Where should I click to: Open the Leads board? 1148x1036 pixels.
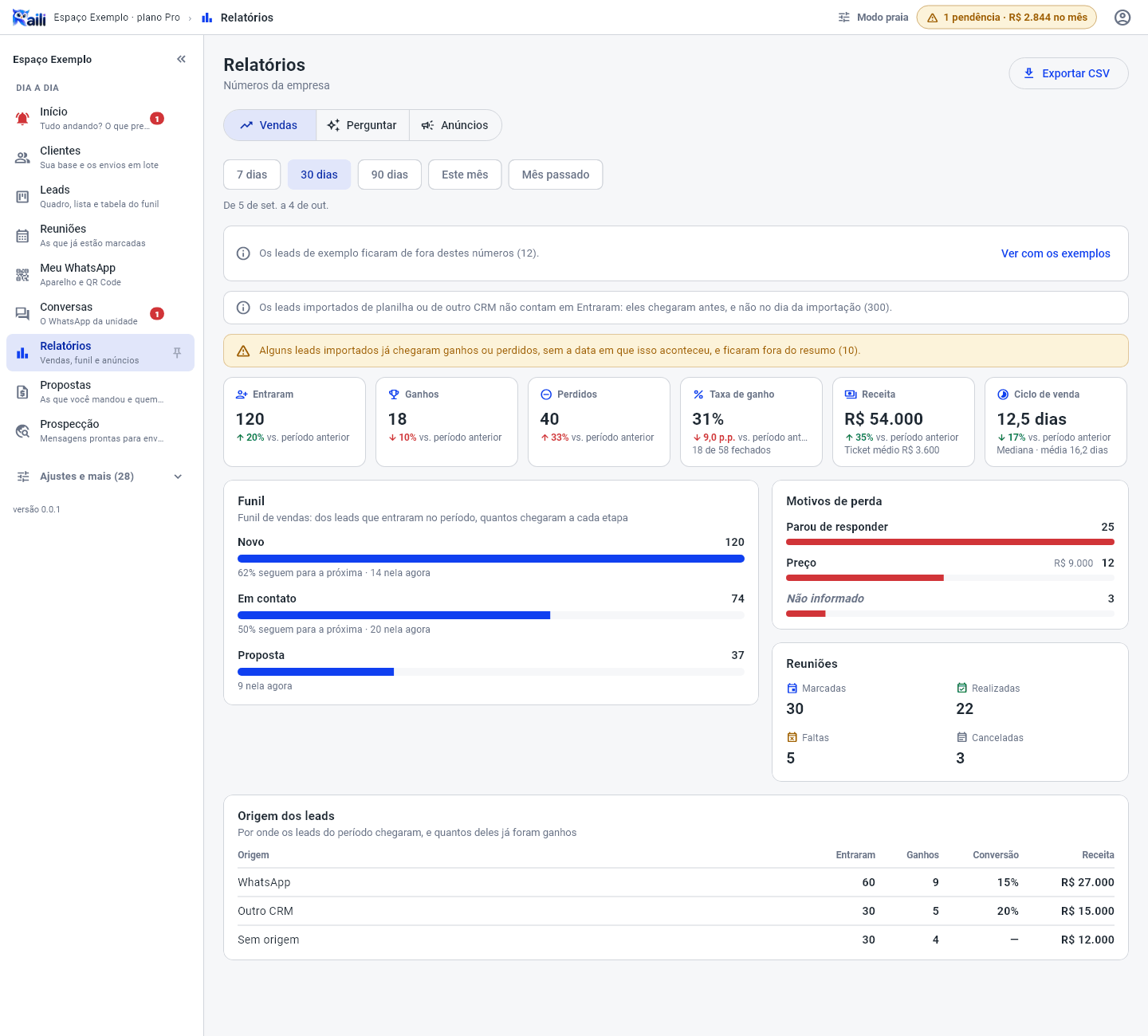100,196
